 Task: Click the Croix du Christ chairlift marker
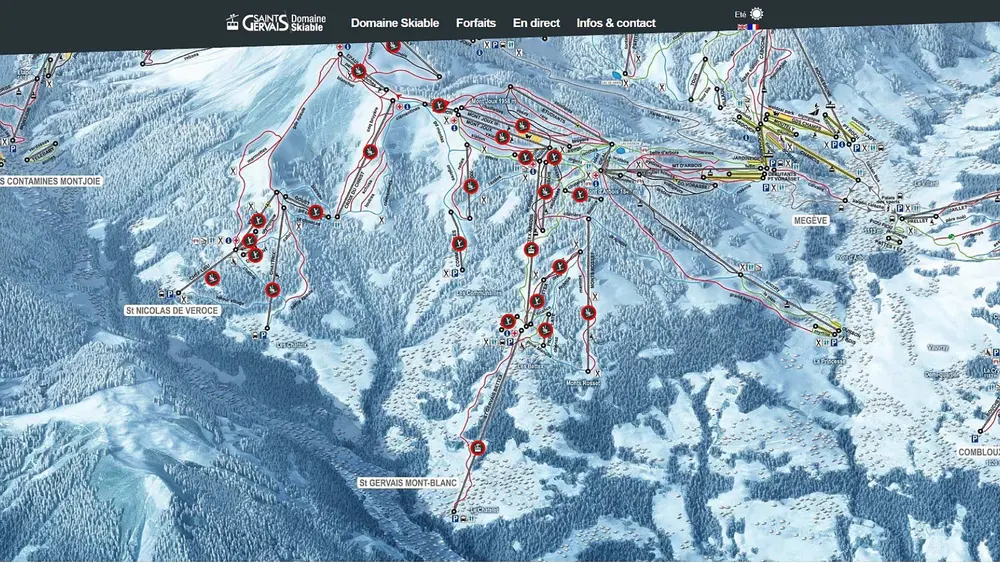(x=371, y=152)
